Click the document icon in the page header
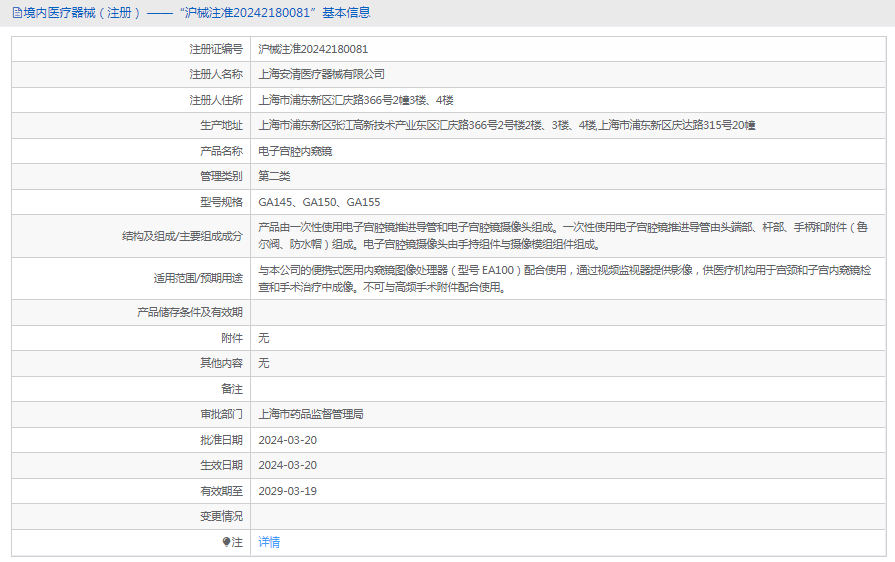Screen dimensions: 895x562 (x=17, y=13)
